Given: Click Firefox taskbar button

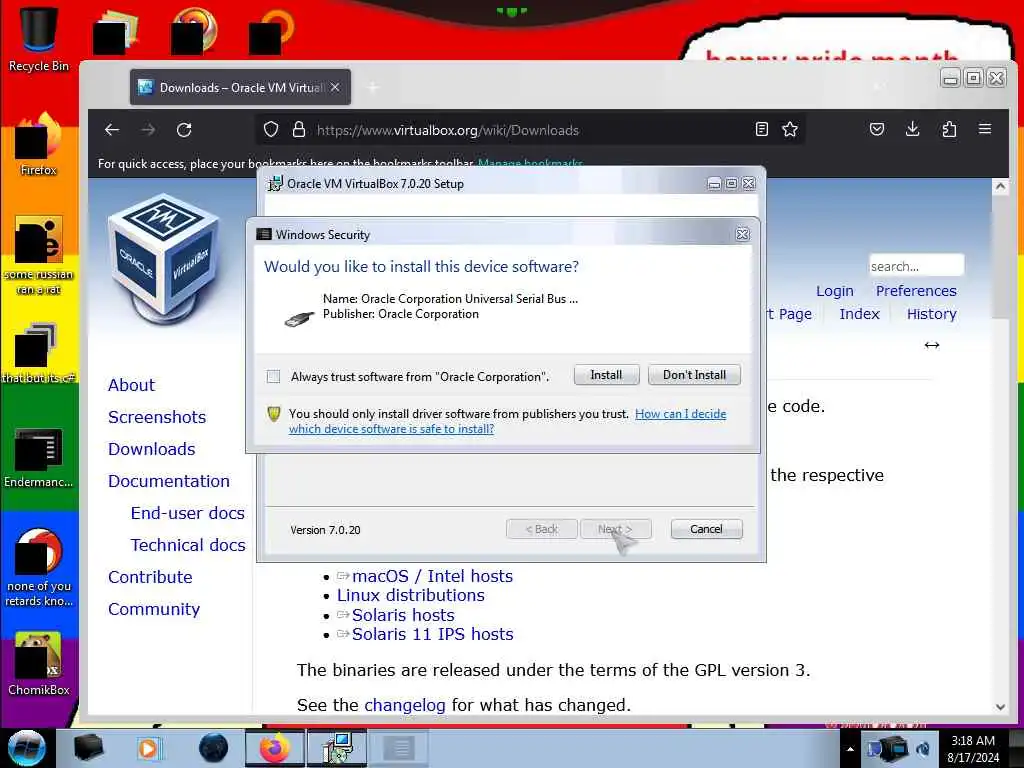Looking at the screenshot, I should coord(274,748).
